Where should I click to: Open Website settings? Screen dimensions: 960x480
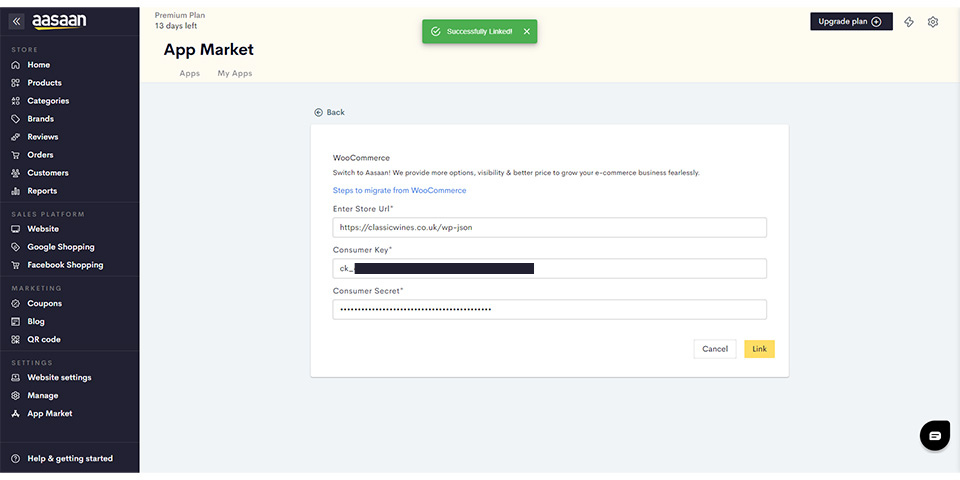[59, 378]
